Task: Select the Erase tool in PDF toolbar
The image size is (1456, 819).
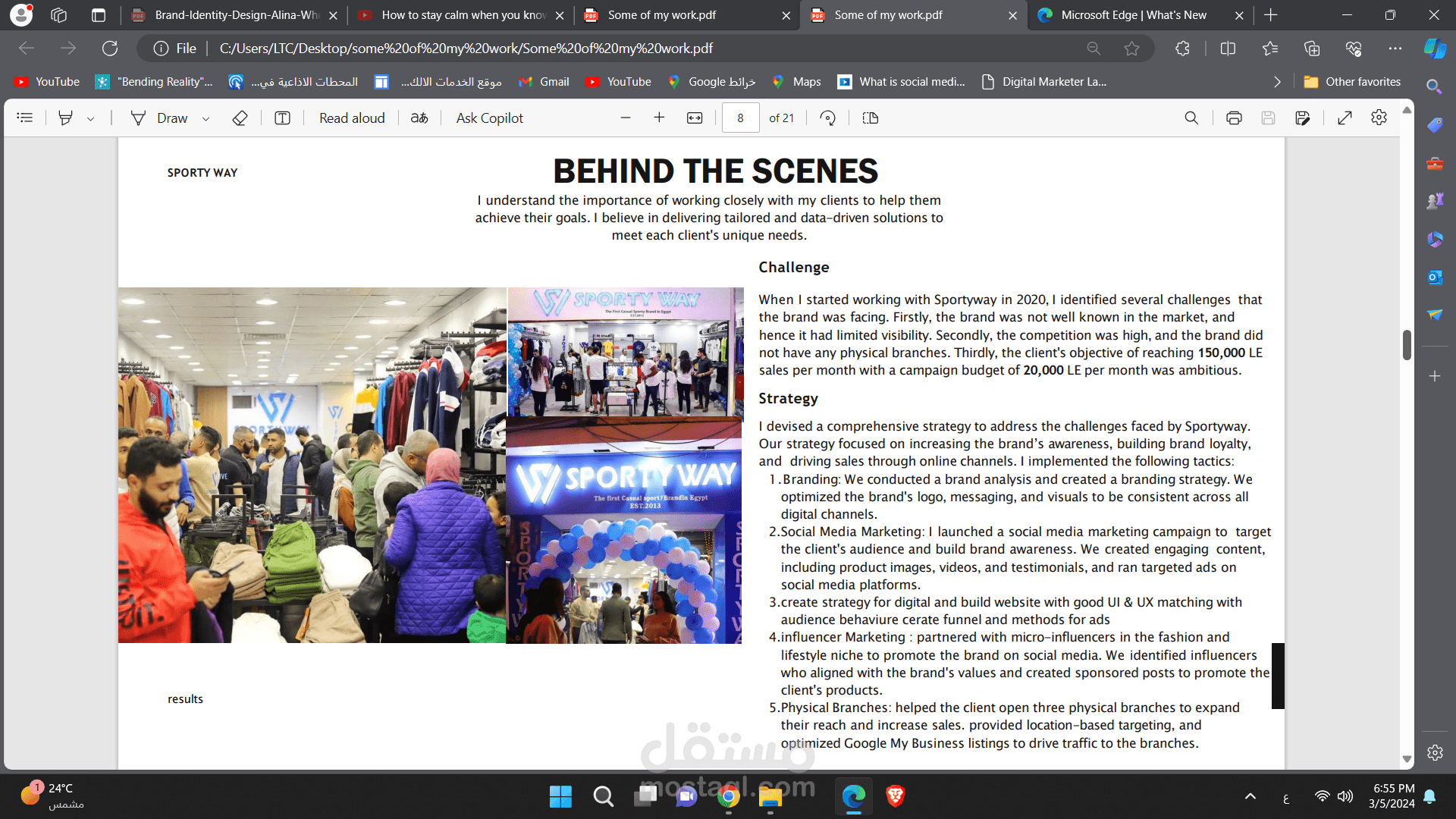Action: [x=240, y=118]
